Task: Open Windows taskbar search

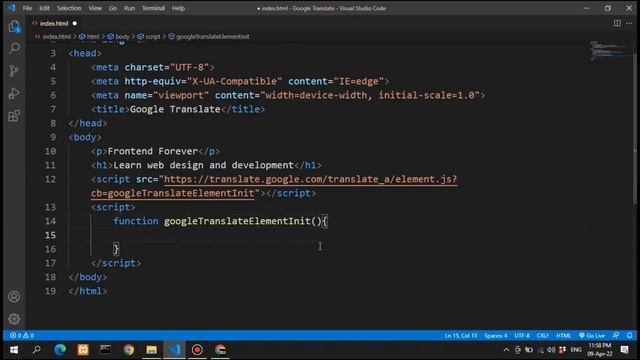Action: [37, 350]
